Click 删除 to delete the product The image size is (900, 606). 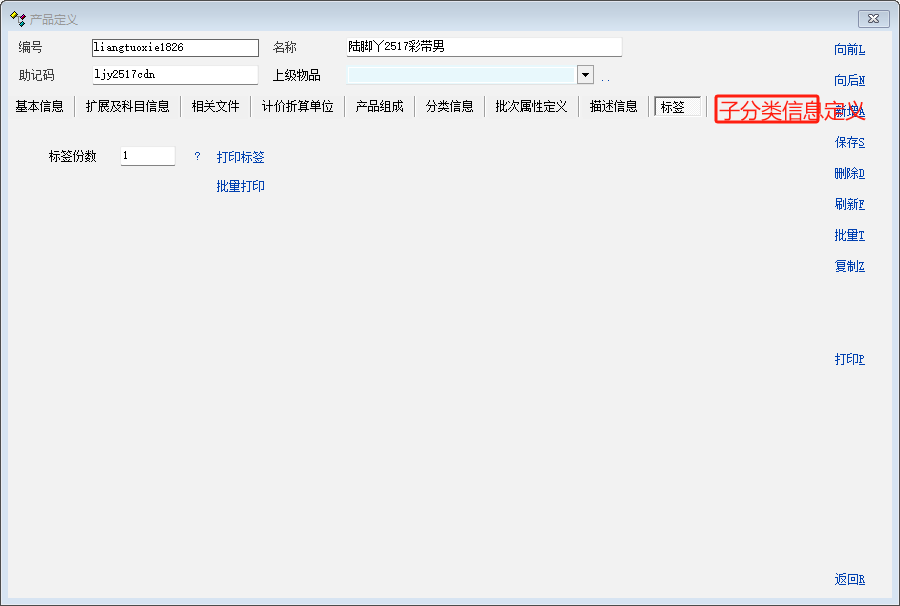(849, 174)
